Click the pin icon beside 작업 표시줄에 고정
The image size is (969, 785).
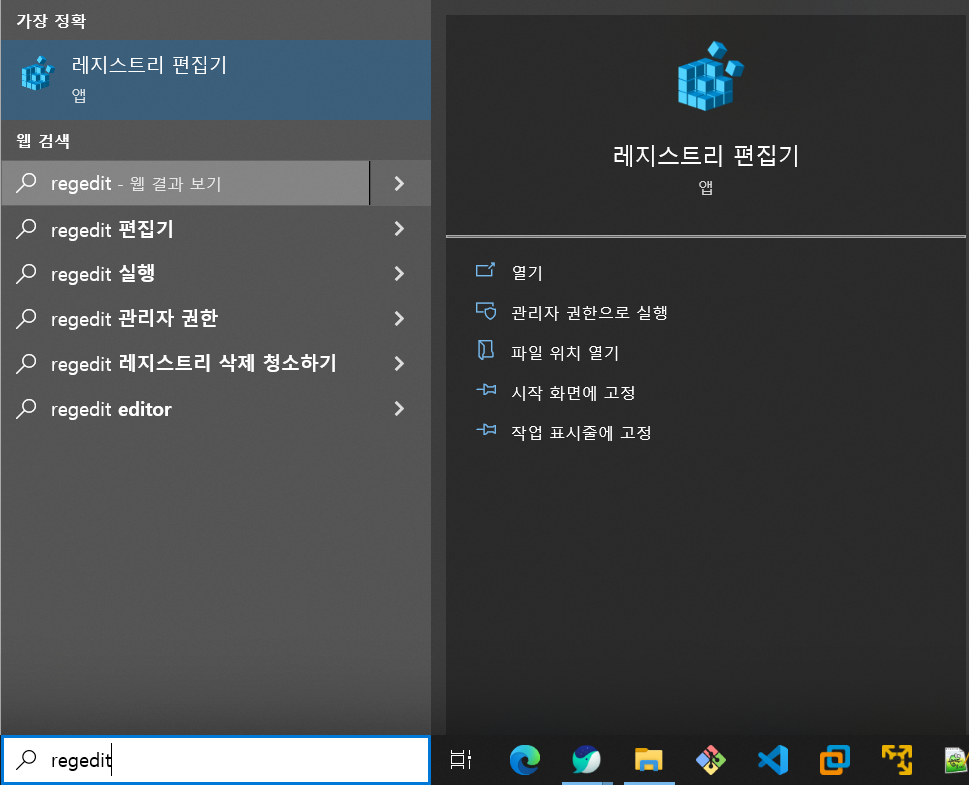[486, 429]
